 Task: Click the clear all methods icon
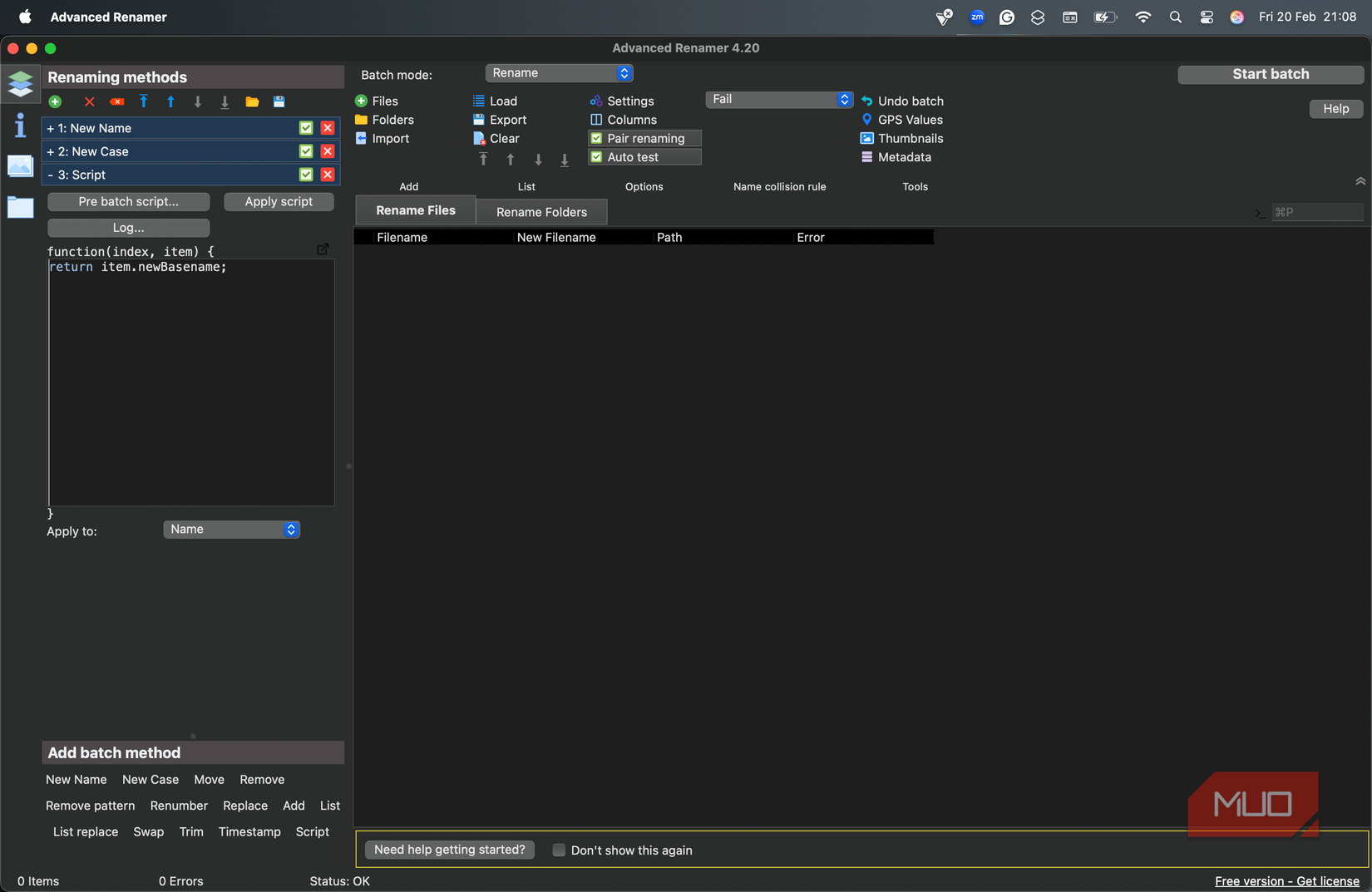(x=116, y=101)
